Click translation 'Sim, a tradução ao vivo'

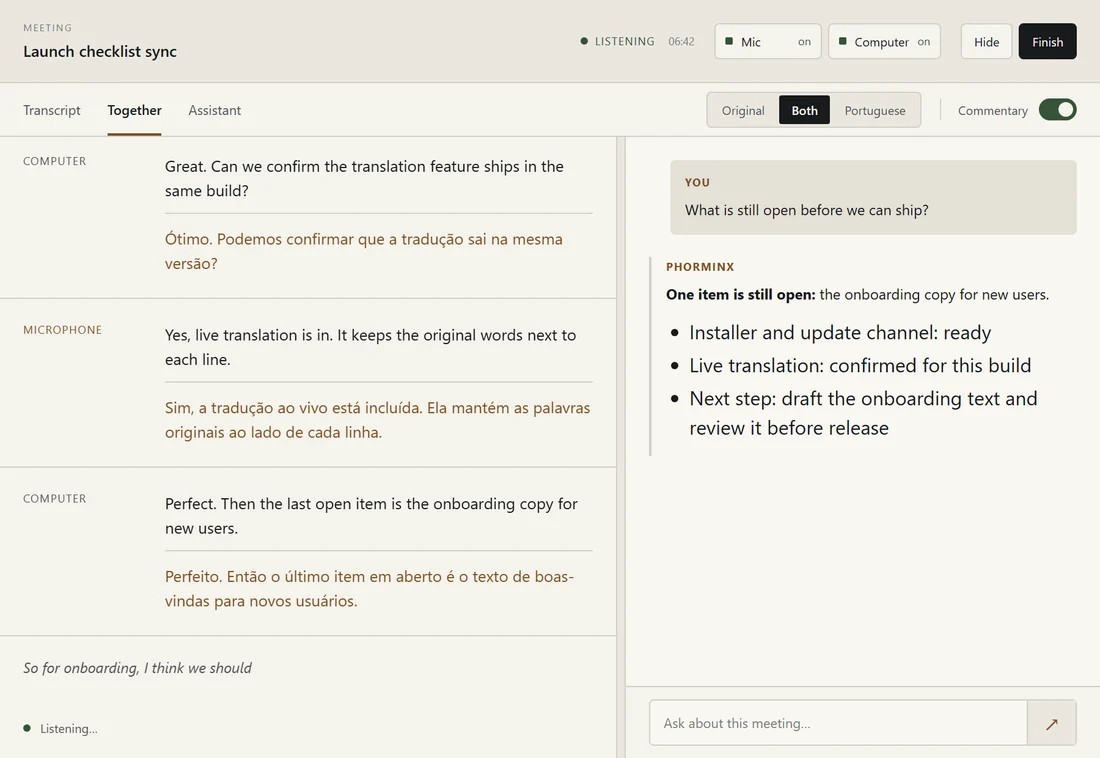[377, 420]
